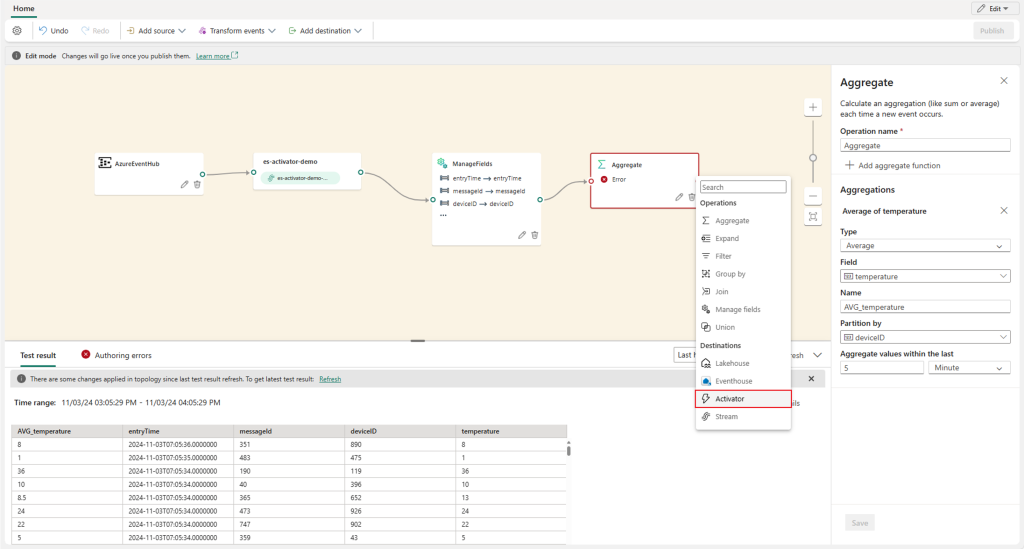Image resolution: width=1024 pixels, height=549 pixels.
Task: Click the ManageFields node gear icon
Action: (442, 163)
